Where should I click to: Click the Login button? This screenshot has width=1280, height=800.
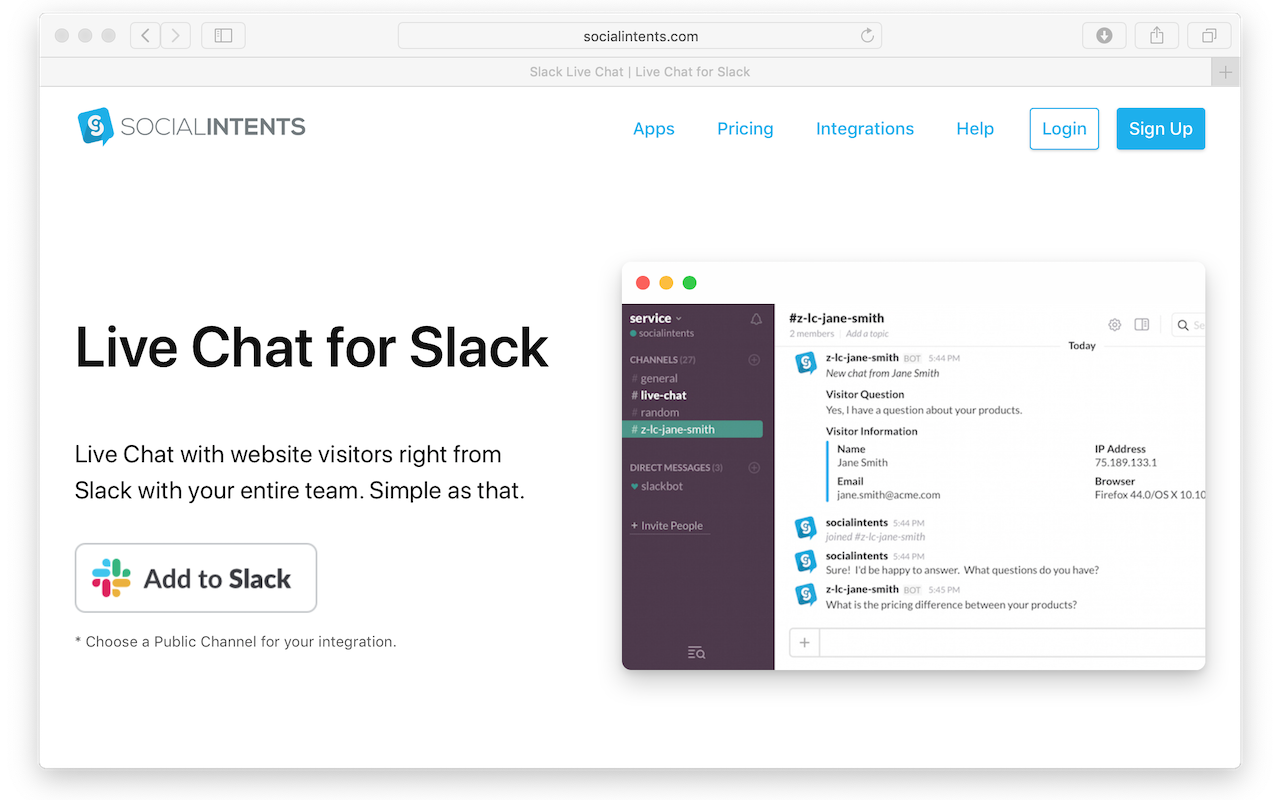point(1064,128)
